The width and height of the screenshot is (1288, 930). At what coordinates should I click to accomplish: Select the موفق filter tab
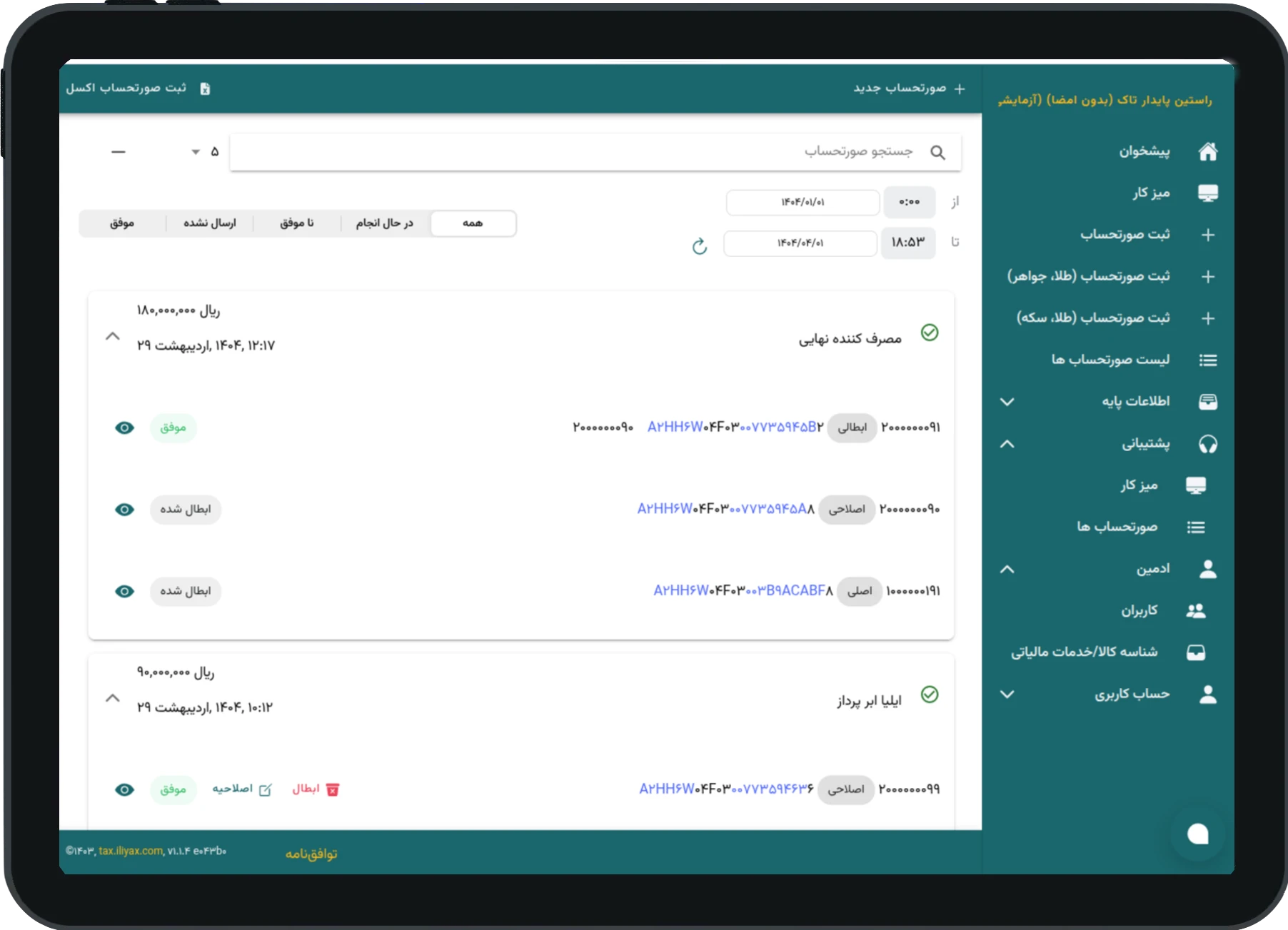(x=122, y=223)
